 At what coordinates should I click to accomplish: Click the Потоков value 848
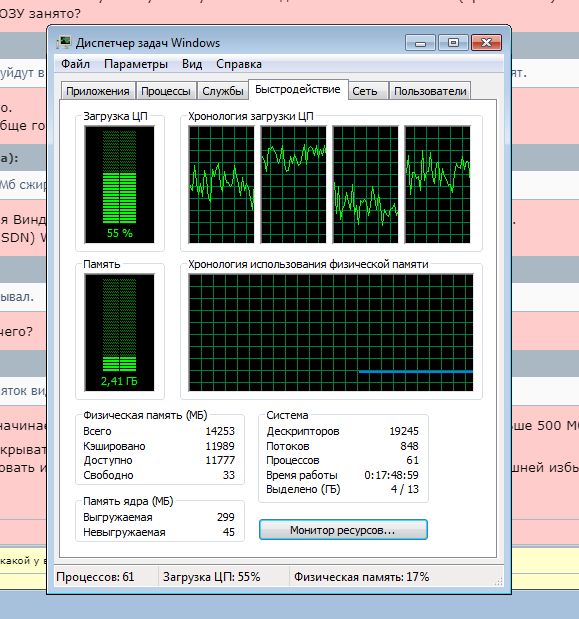(409, 446)
